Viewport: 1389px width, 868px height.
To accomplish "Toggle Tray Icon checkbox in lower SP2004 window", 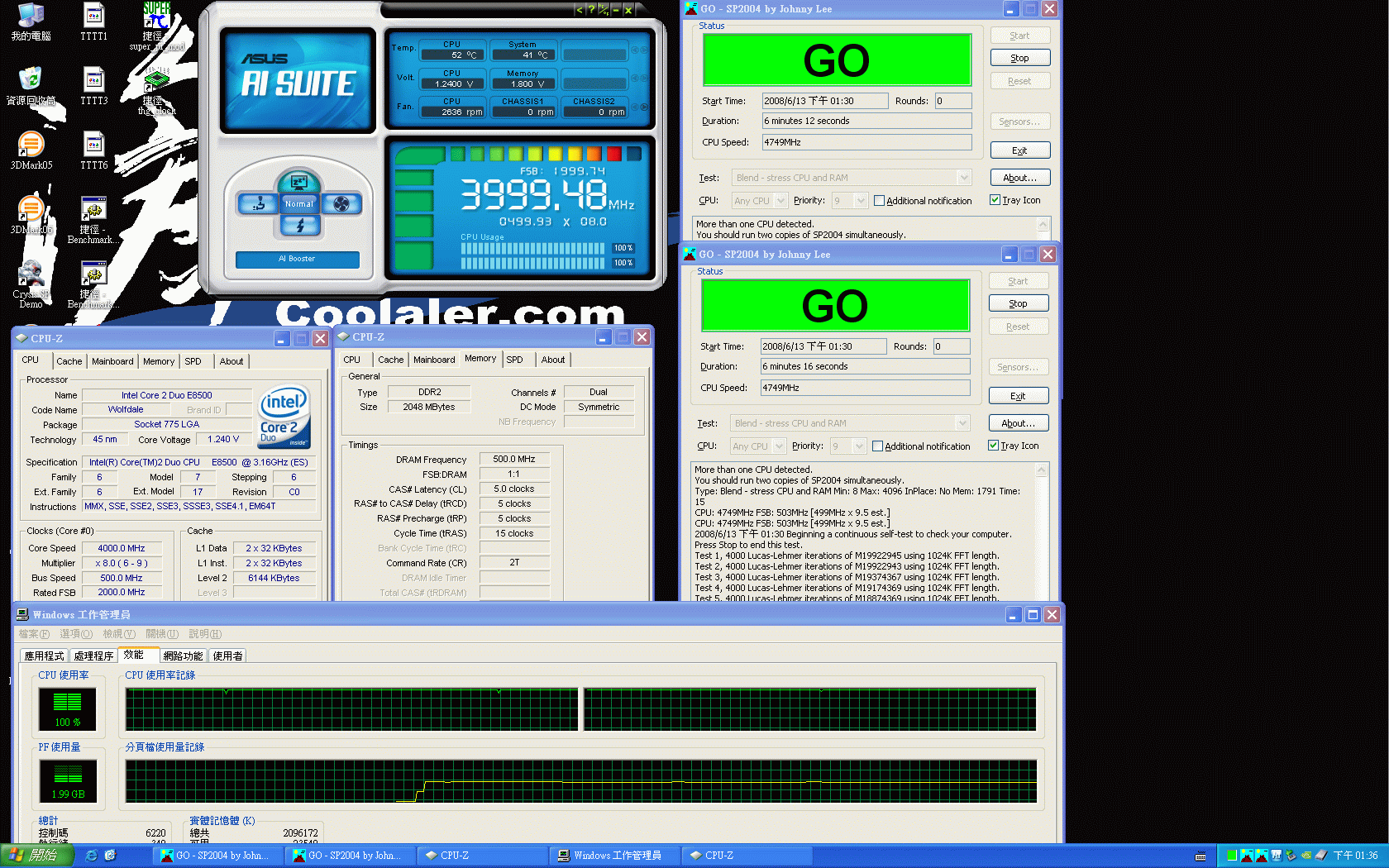I will point(993,446).
